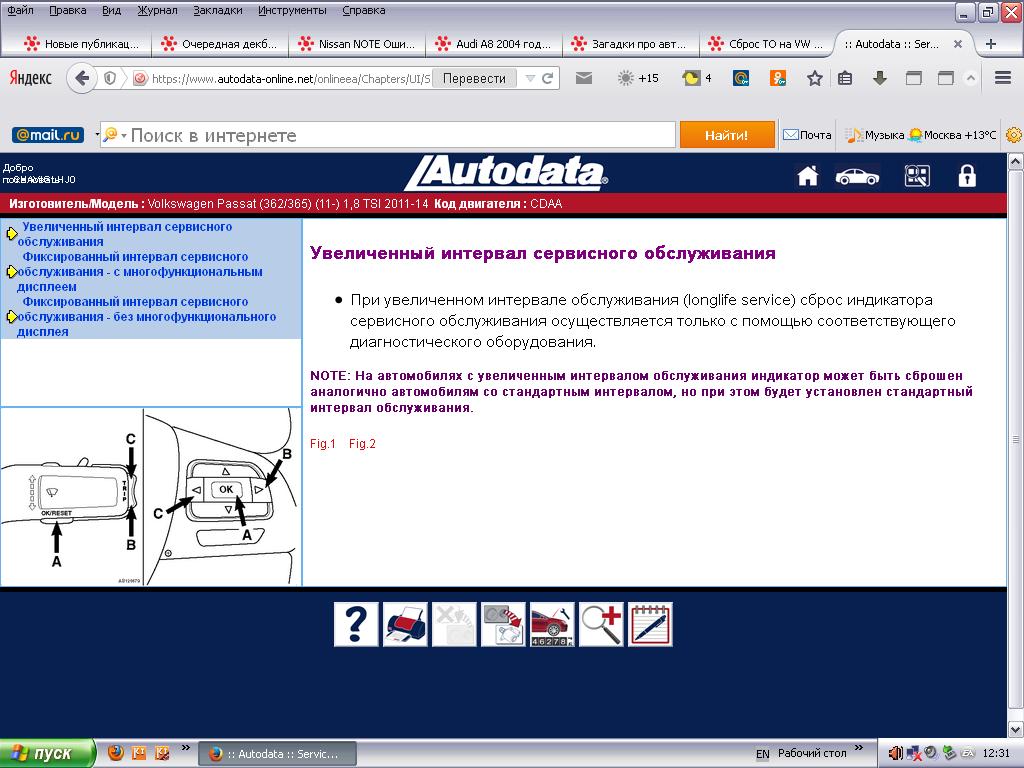Open the Инструменты menu
This screenshot has width=1024, height=768.
[x=293, y=10]
